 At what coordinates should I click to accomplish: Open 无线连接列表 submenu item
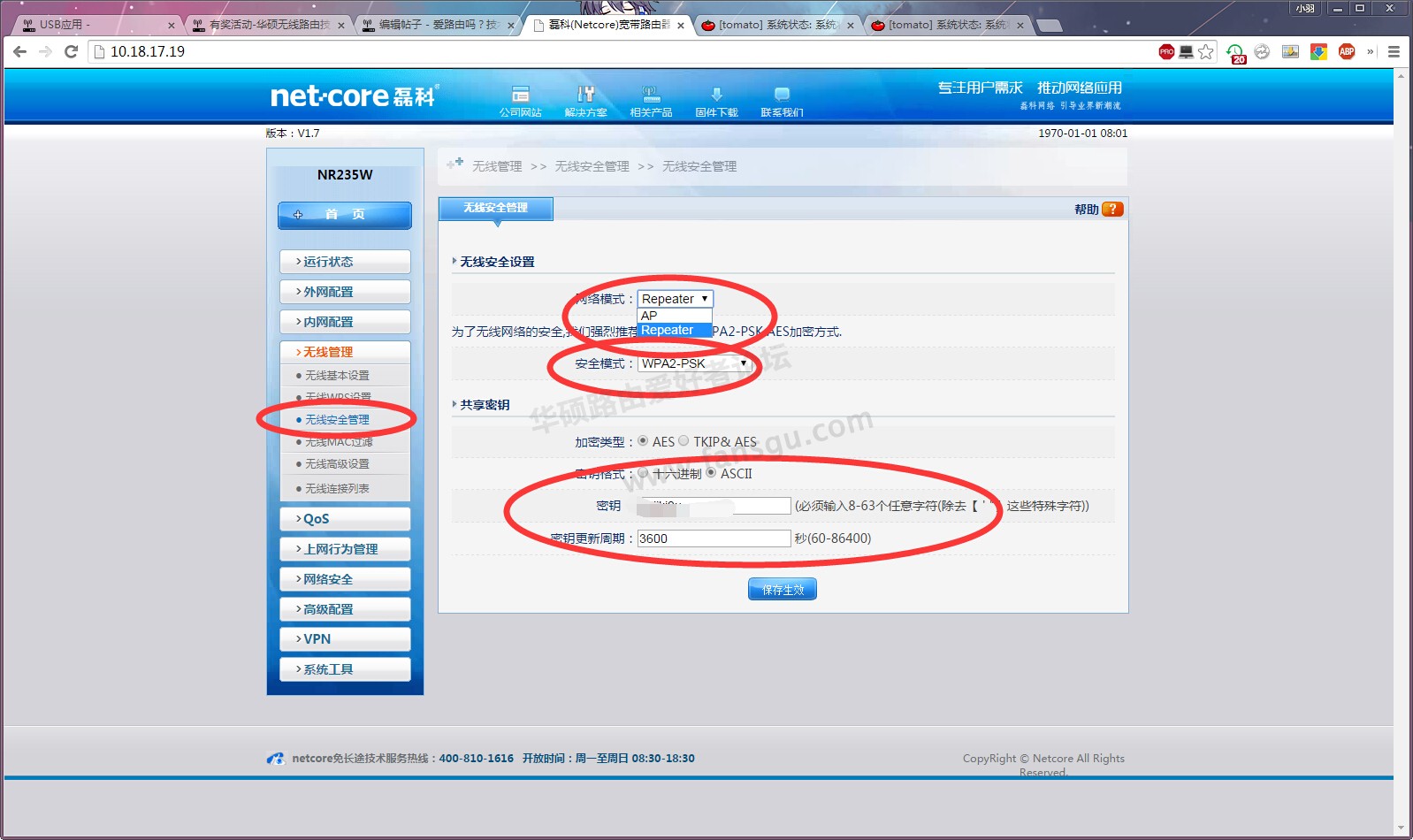[337, 489]
